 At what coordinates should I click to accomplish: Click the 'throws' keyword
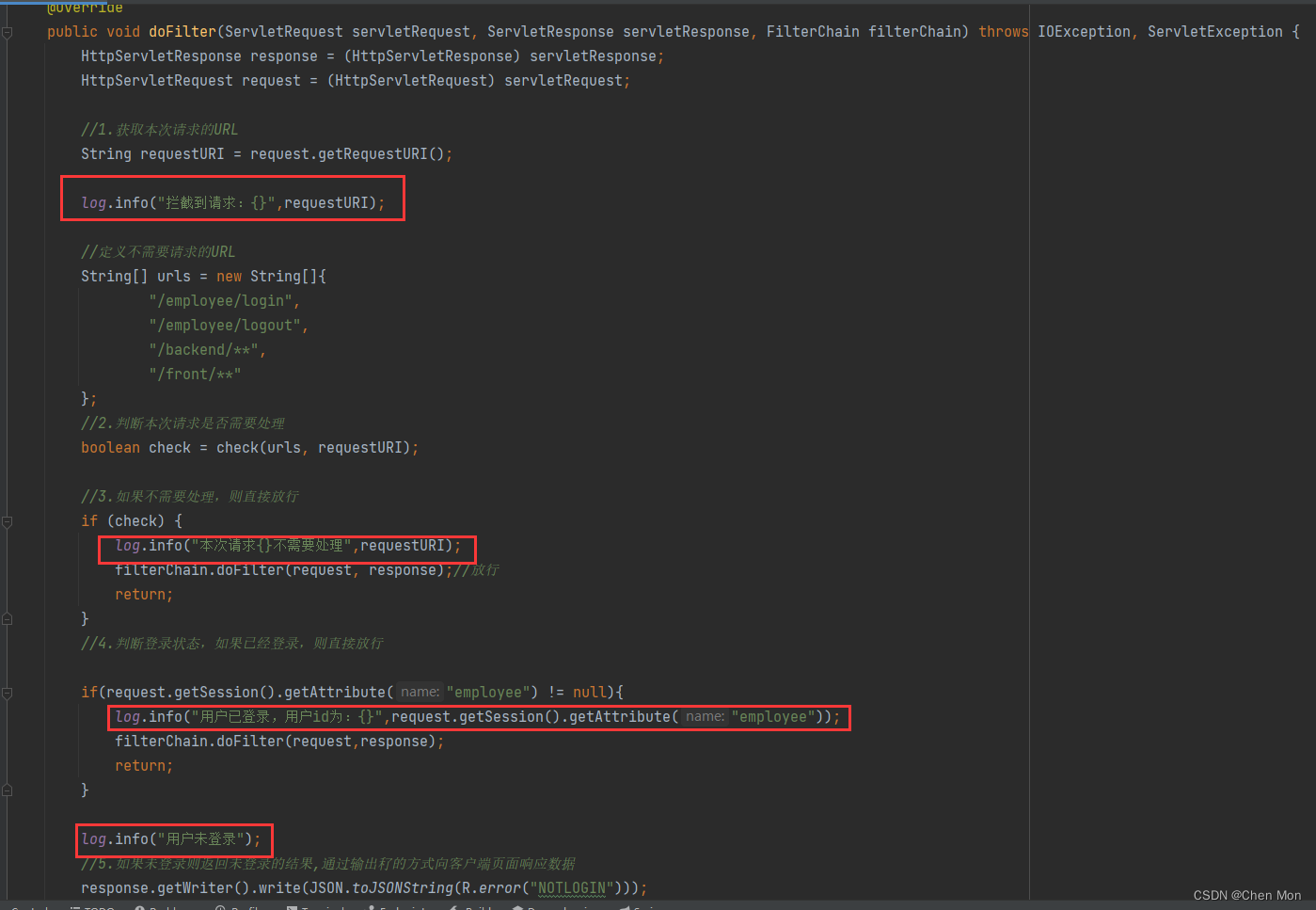[1004, 32]
